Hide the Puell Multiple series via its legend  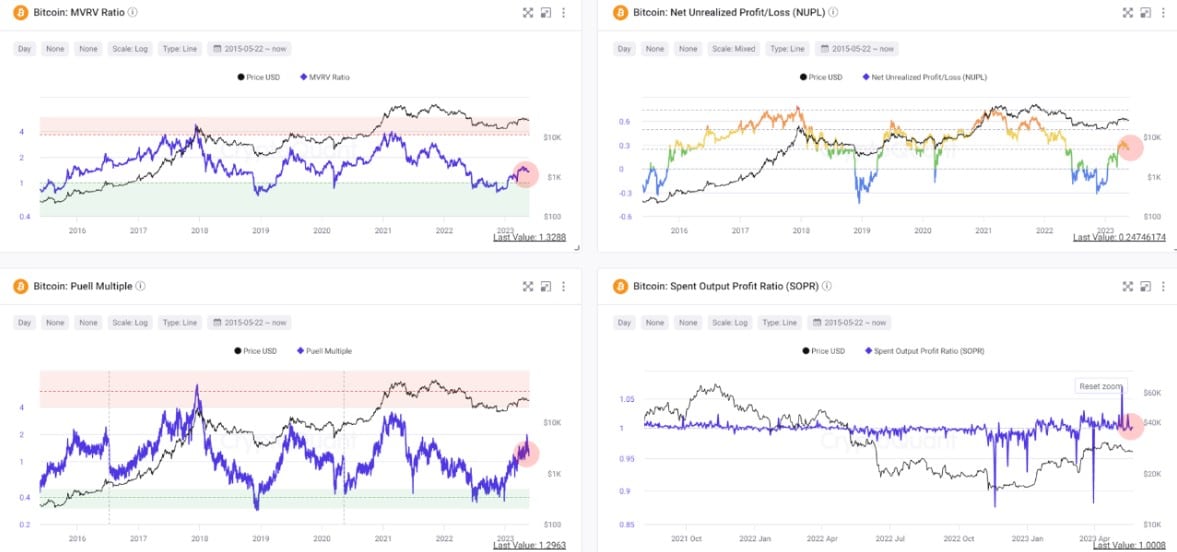tap(325, 351)
